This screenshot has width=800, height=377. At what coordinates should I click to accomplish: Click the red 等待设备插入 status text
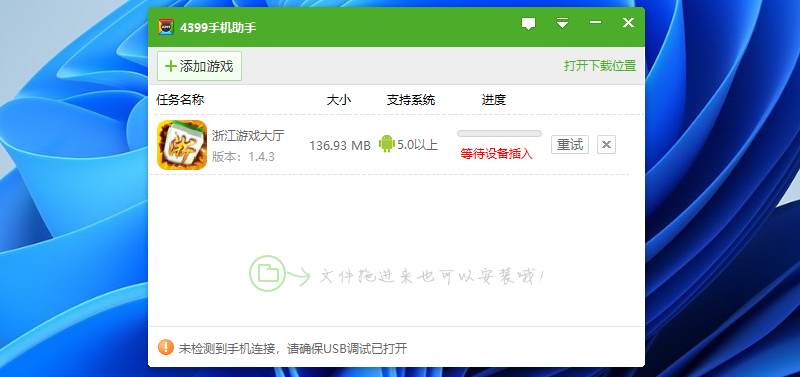pos(496,154)
